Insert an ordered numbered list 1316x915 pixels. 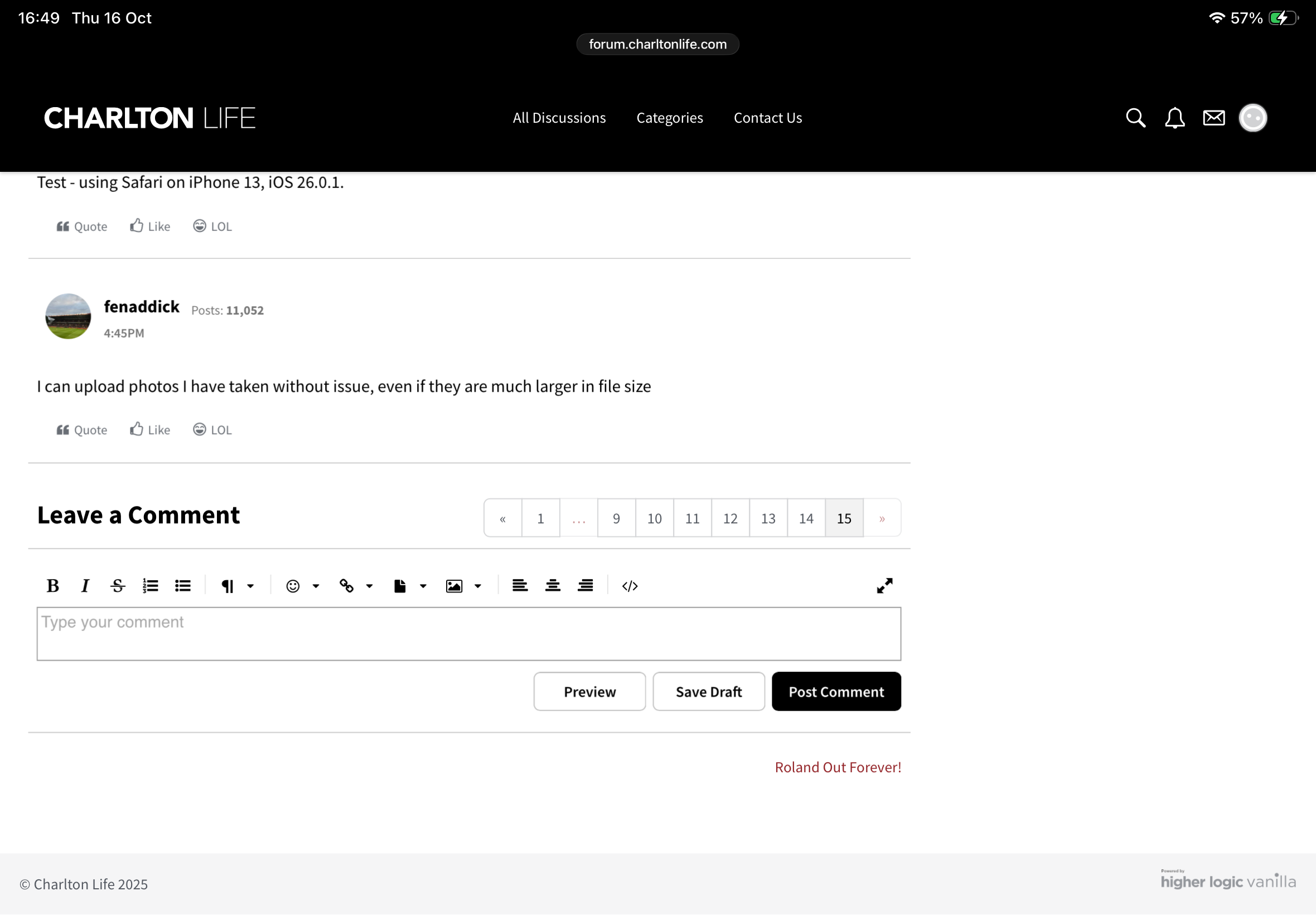150,585
